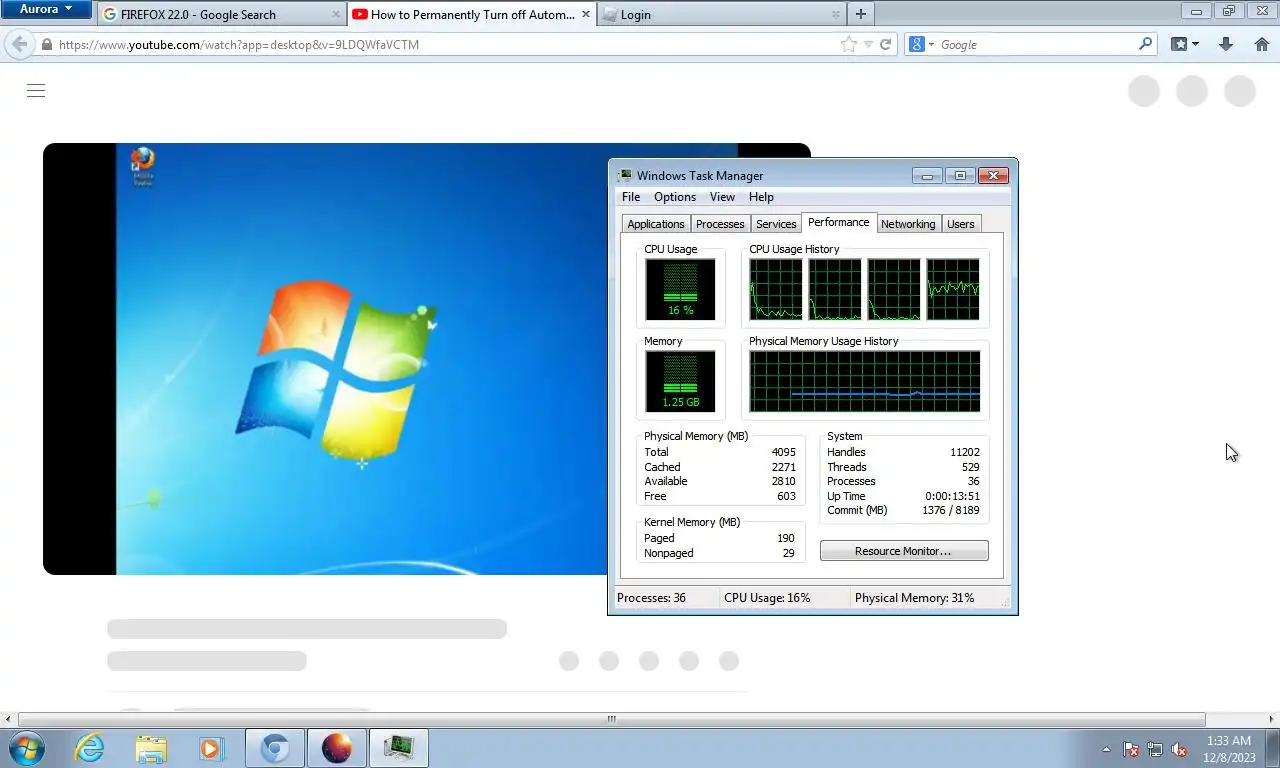The width and height of the screenshot is (1280, 768).
Task: Click the Action Center flag tray icon
Action: (x=1131, y=749)
